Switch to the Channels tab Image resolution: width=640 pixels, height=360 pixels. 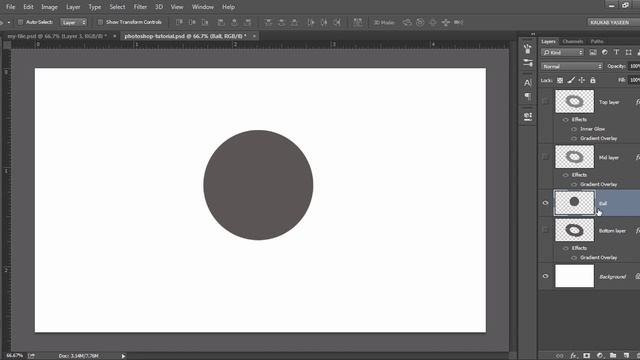(x=573, y=41)
